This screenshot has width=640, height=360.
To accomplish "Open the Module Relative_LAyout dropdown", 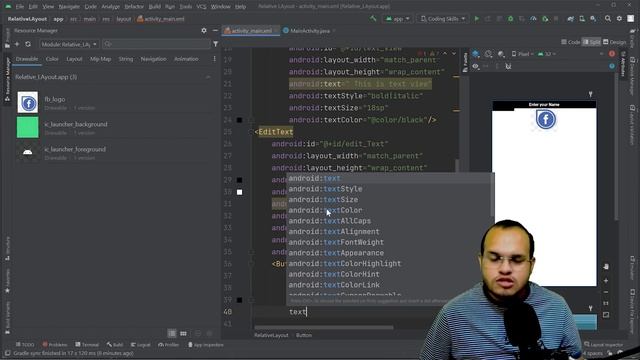I will click(x=69, y=44).
